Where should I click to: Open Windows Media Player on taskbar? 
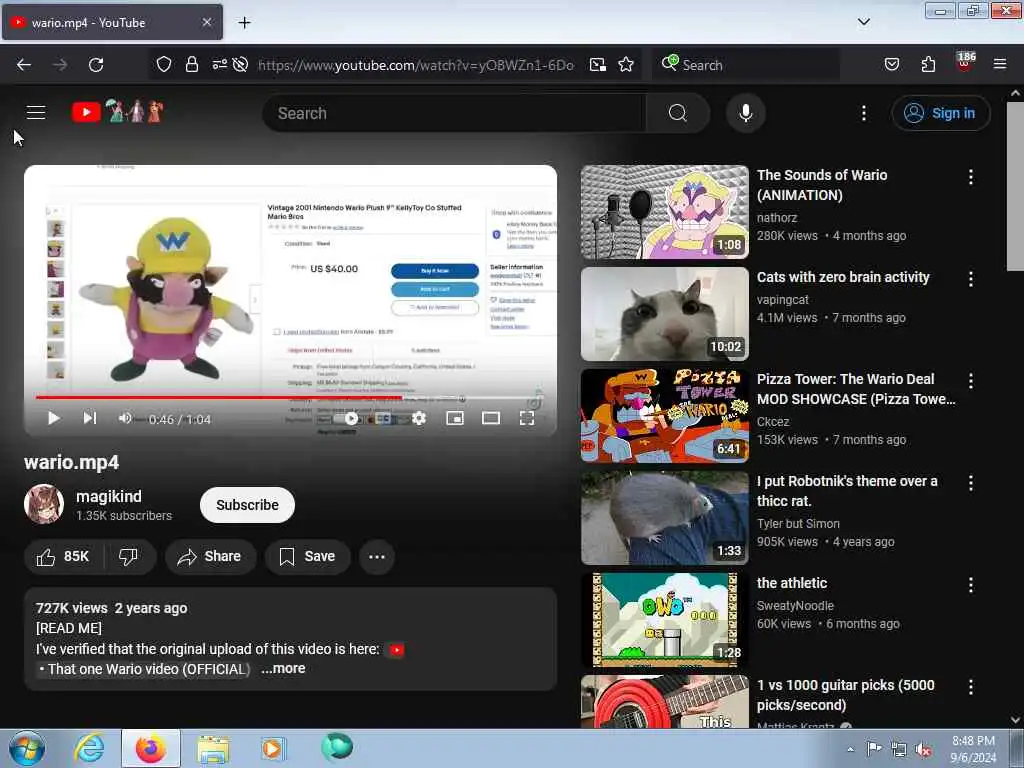273,748
